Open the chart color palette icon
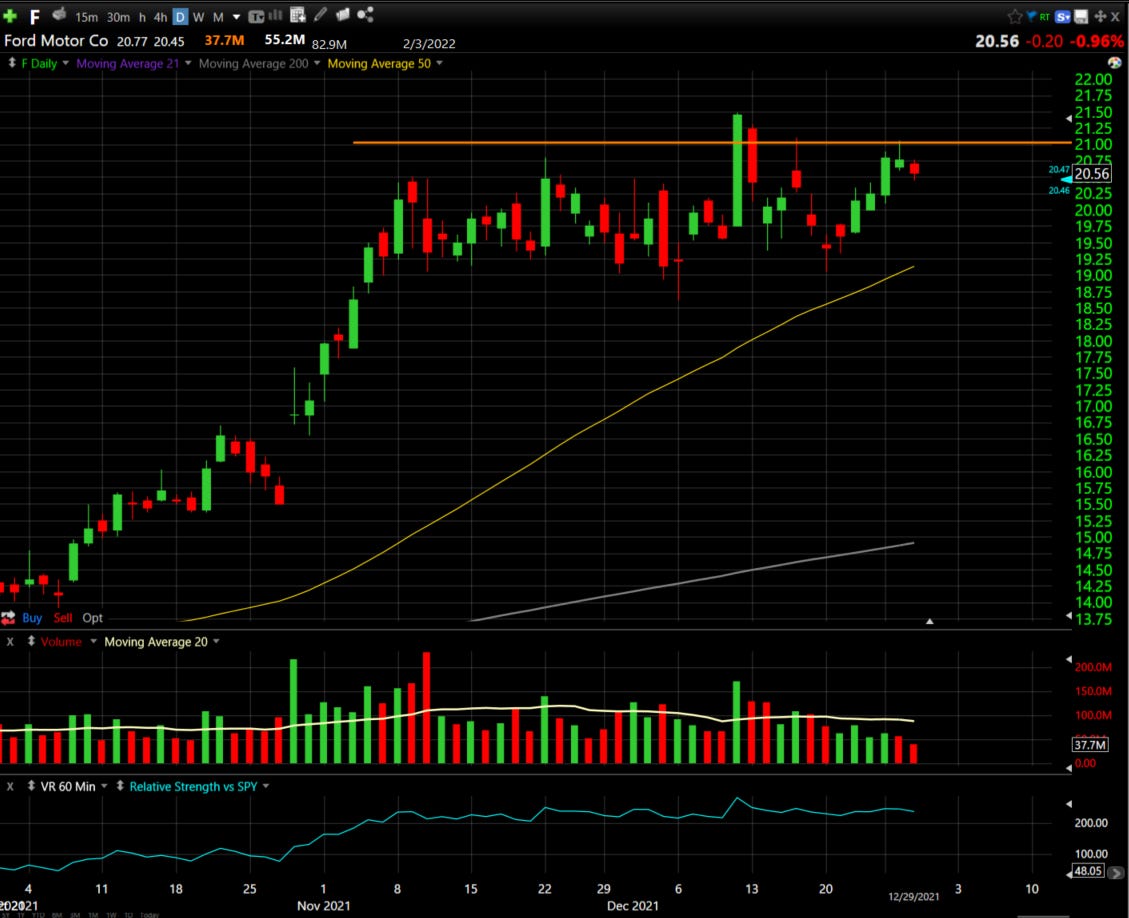 [x=1115, y=63]
